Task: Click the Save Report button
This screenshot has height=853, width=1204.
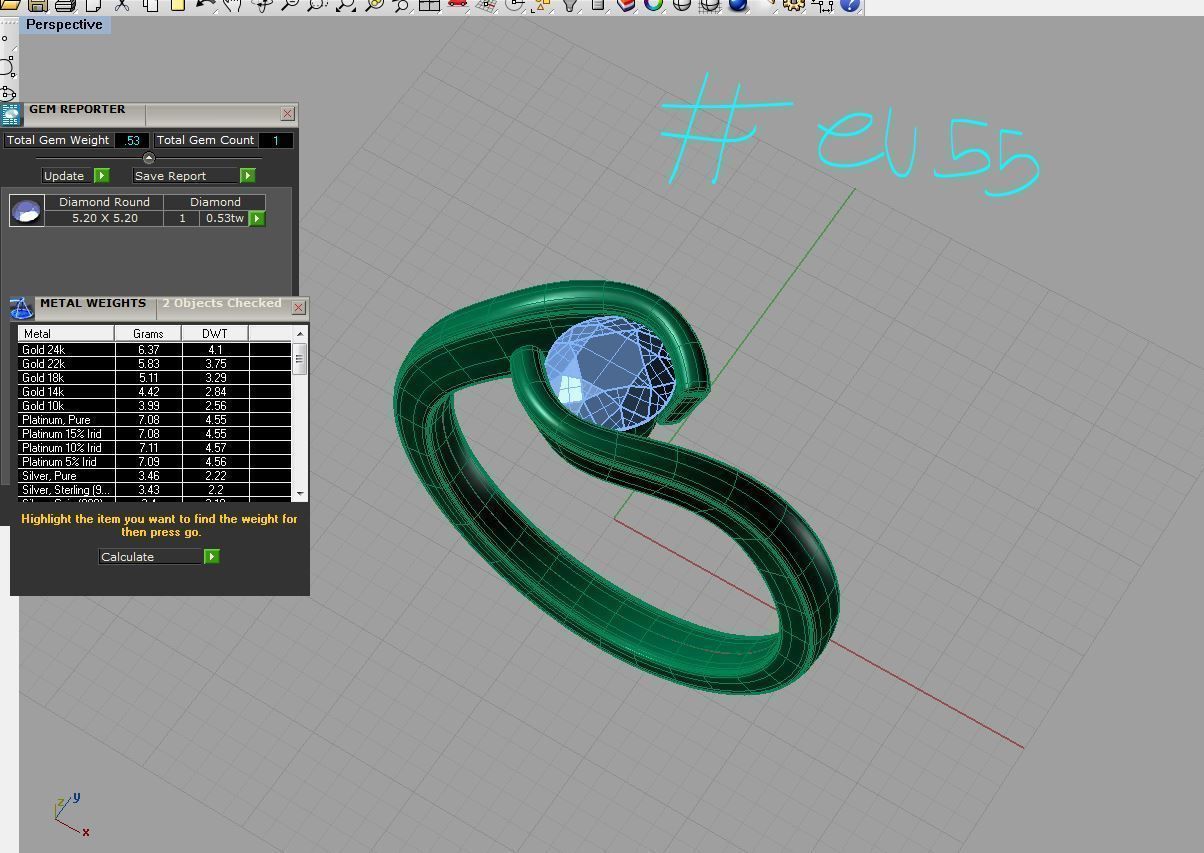Action: coord(185,176)
